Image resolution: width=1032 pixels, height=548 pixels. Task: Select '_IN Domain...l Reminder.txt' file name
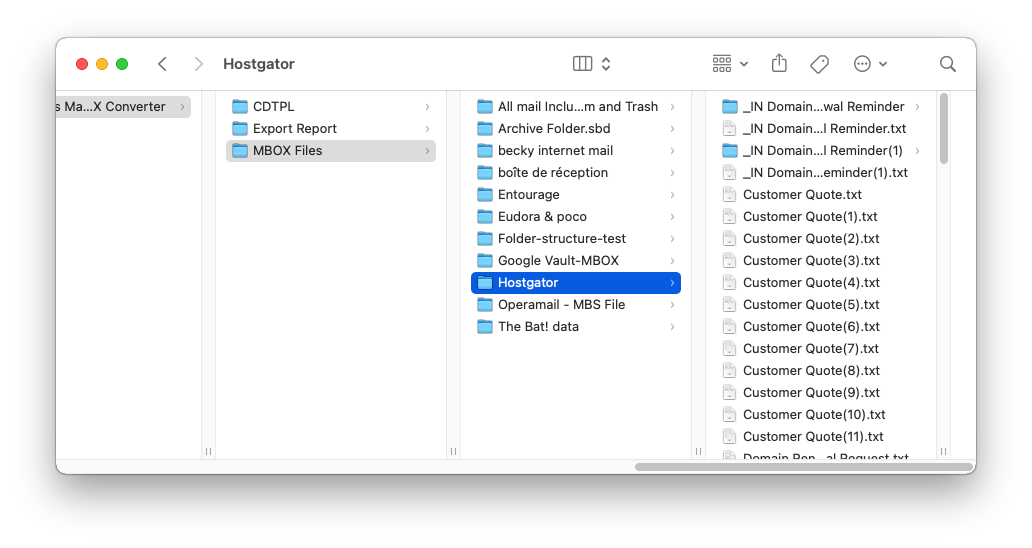825,128
